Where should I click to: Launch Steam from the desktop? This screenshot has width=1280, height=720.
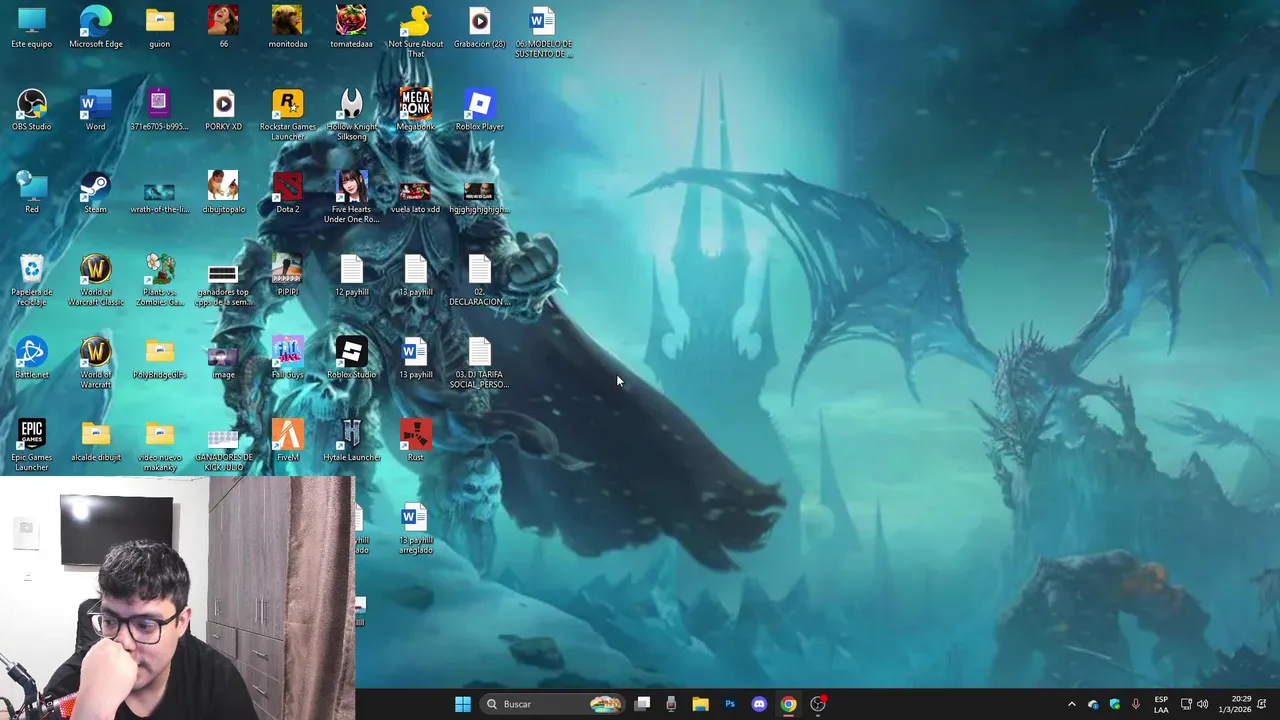[96, 192]
